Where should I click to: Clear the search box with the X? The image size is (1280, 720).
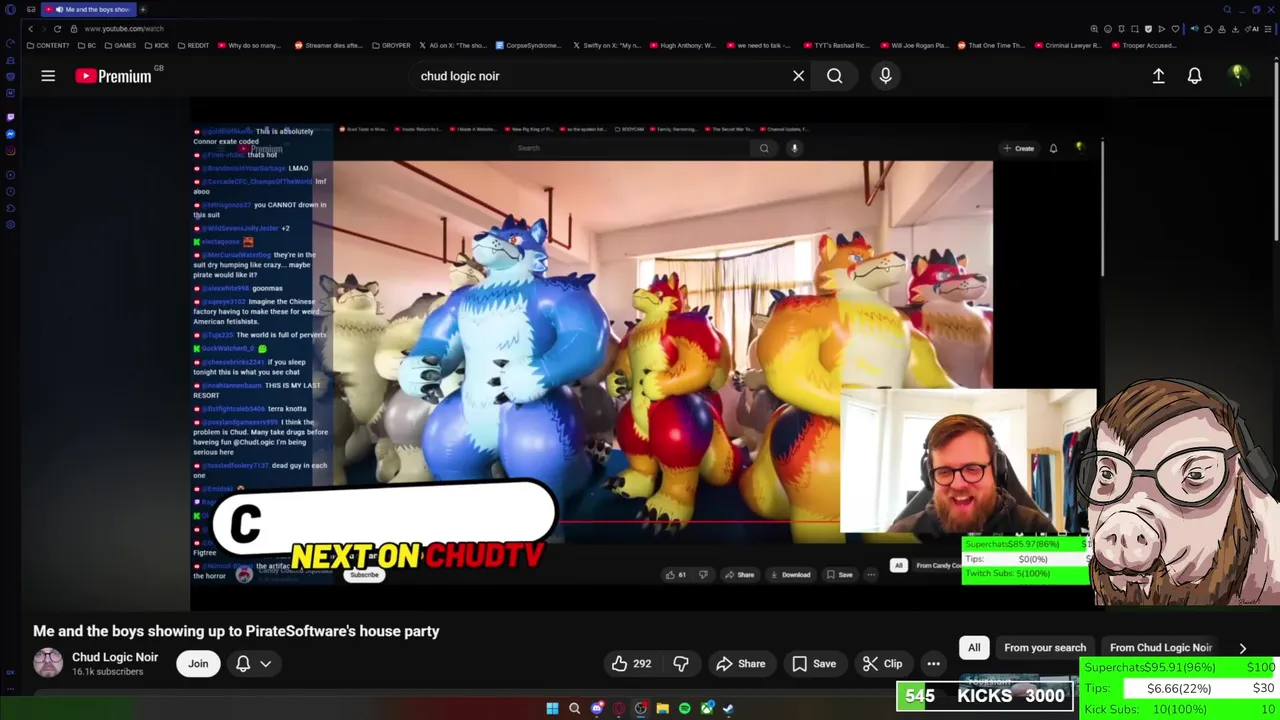pyautogui.click(x=798, y=76)
